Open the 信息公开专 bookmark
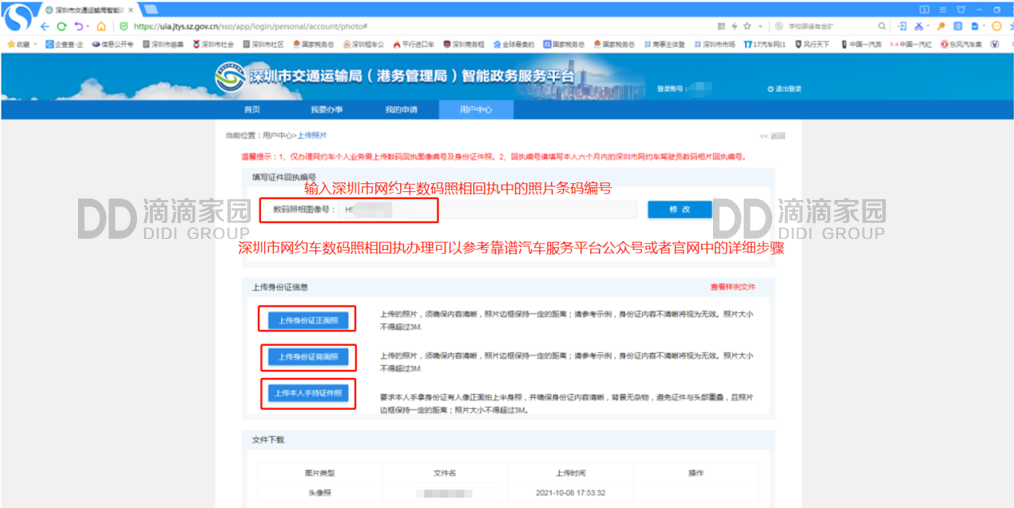 click(x=113, y=44)
